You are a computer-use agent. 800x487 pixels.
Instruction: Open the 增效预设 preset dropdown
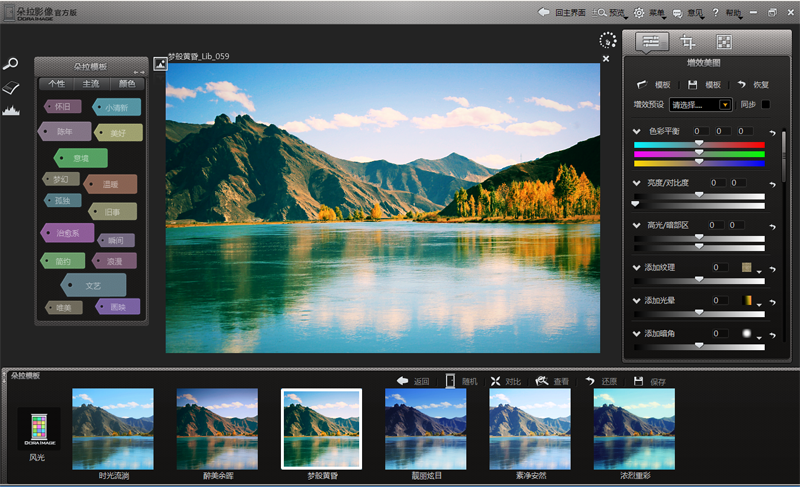(x=725, y=104)
